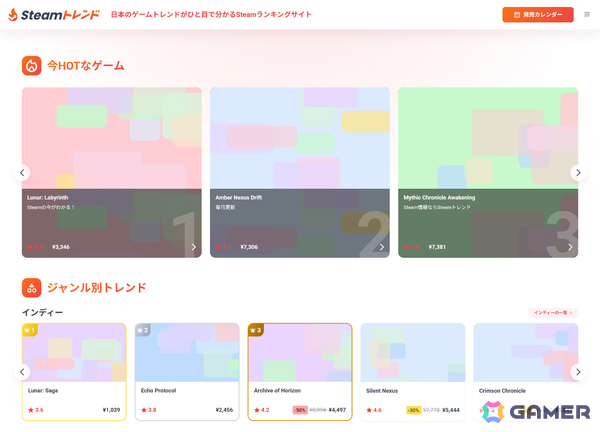Open the Mythic Chronicle Awakening game card
600x432 pixels.
pos(488,173)
